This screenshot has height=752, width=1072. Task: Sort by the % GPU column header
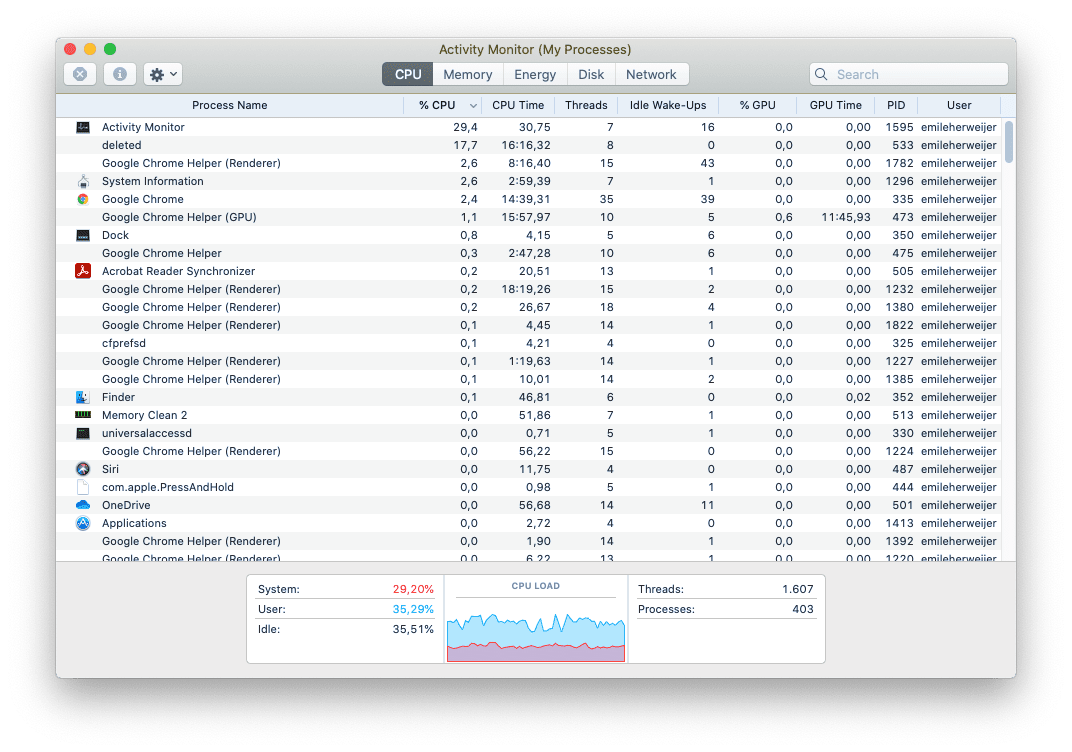pos(758,105)
